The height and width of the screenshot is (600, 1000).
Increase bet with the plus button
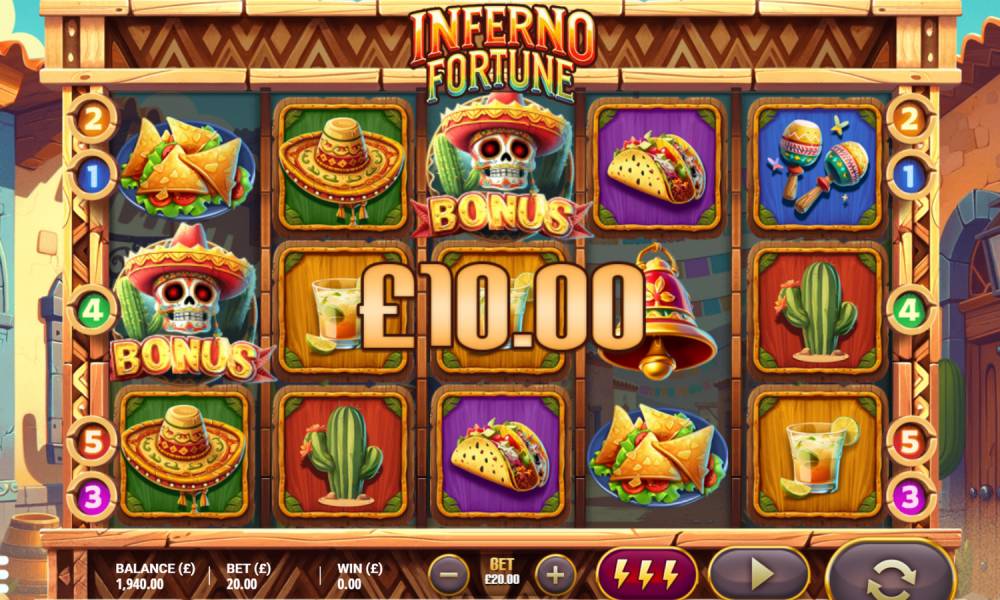(555, 574)
